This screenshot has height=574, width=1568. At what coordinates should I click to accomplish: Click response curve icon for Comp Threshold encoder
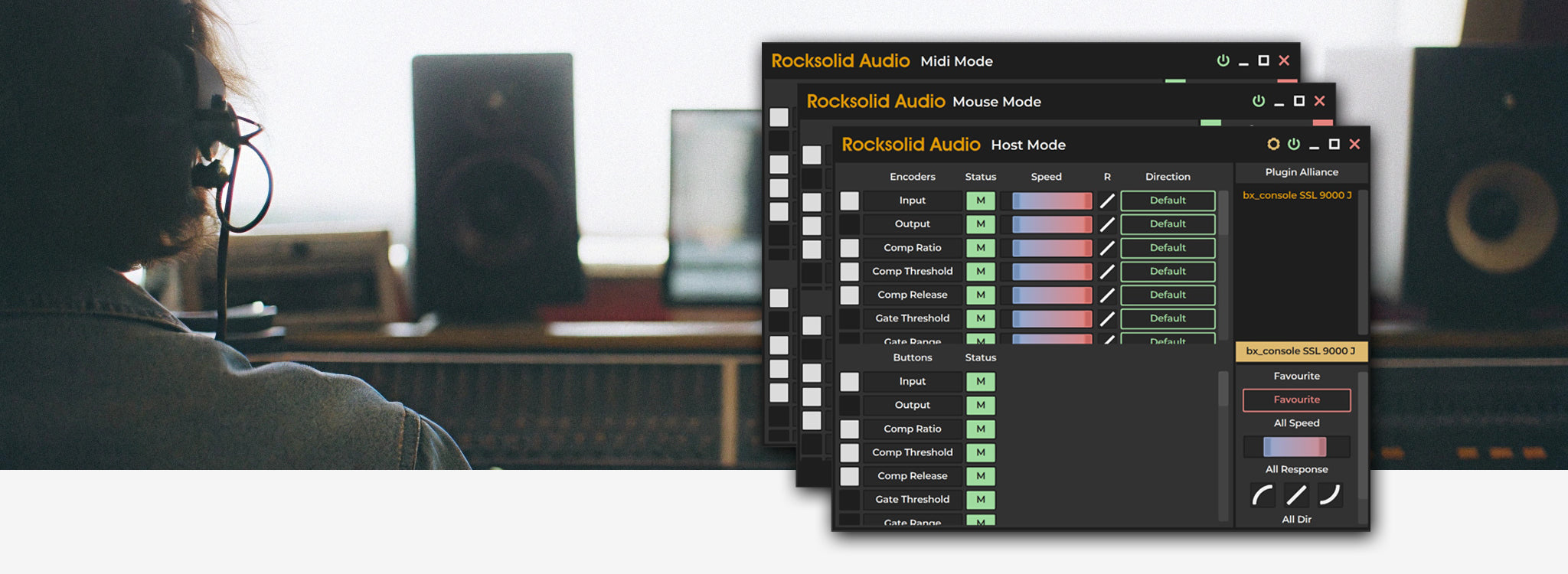[1107, 272]
